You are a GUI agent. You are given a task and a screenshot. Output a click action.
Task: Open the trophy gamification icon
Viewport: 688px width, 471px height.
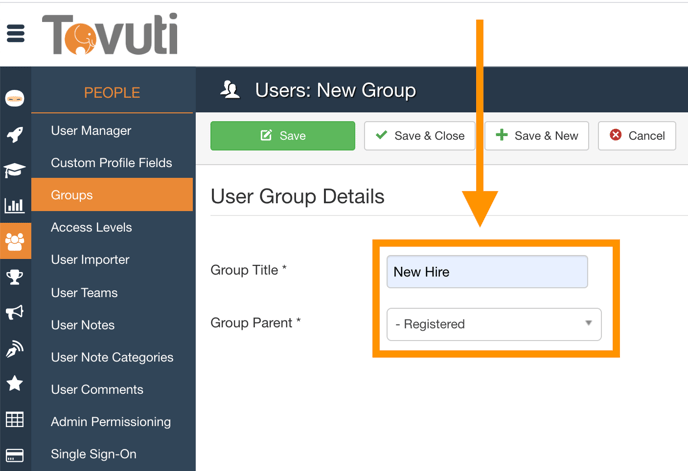15,277
